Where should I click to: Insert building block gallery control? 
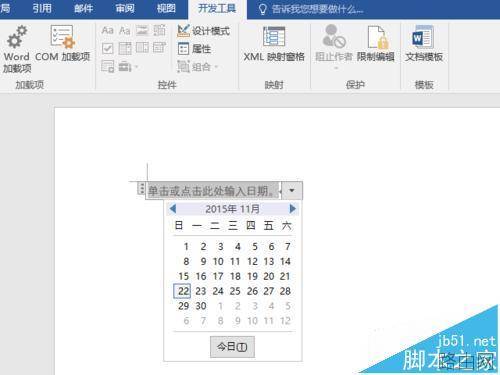point(160,31)
